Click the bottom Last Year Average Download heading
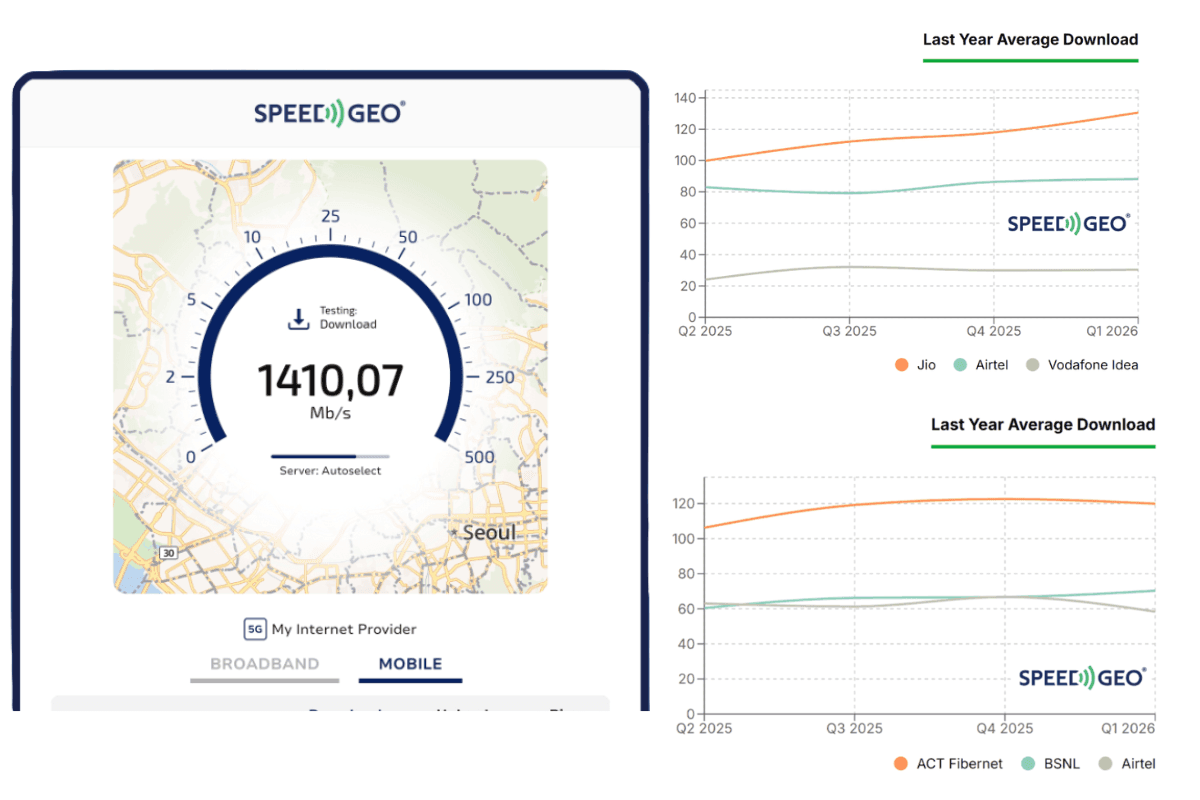This screenshot has height=800, width=1200. pos(1043,425)
